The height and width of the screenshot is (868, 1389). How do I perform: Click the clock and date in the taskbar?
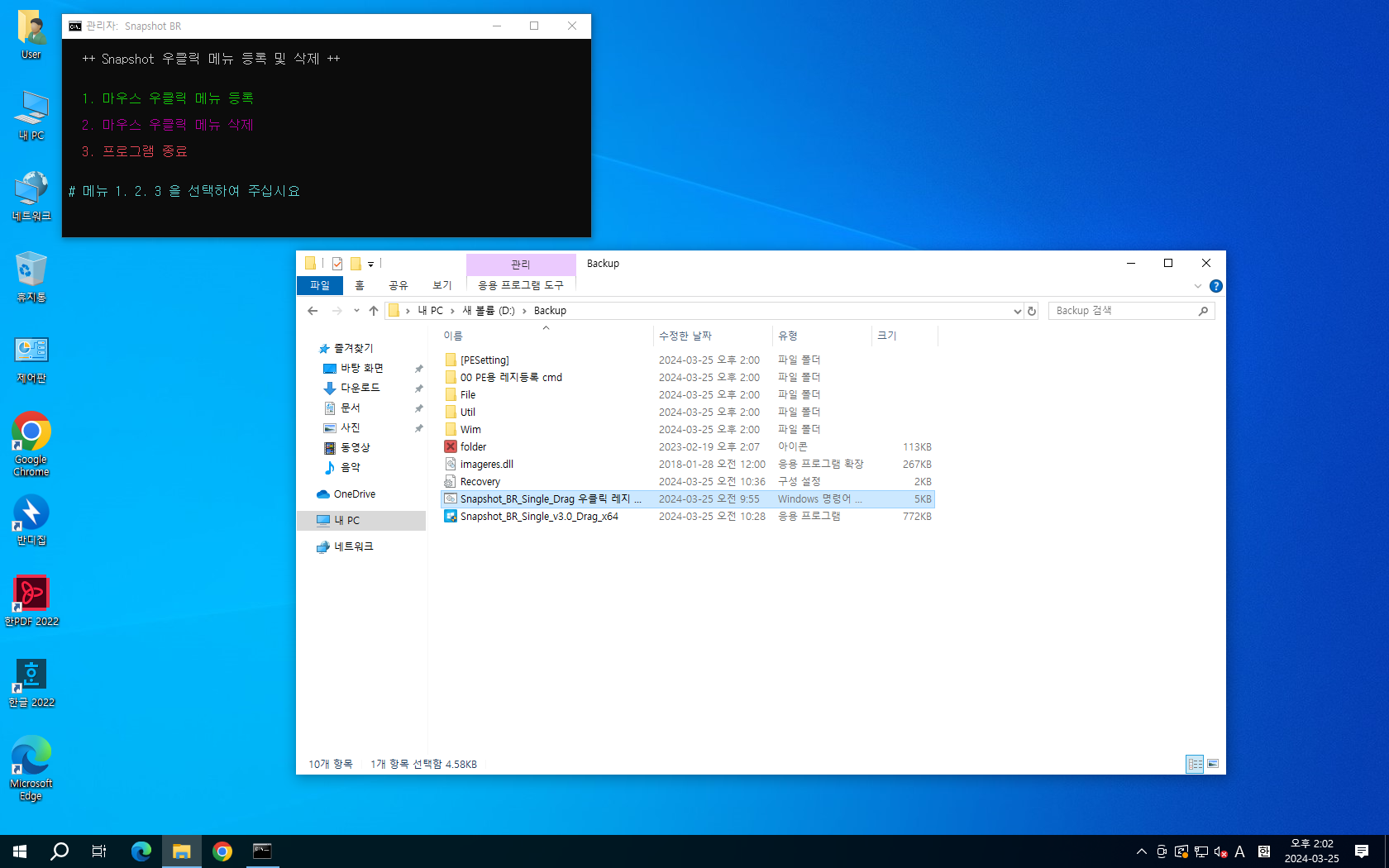coord(1312,851)
